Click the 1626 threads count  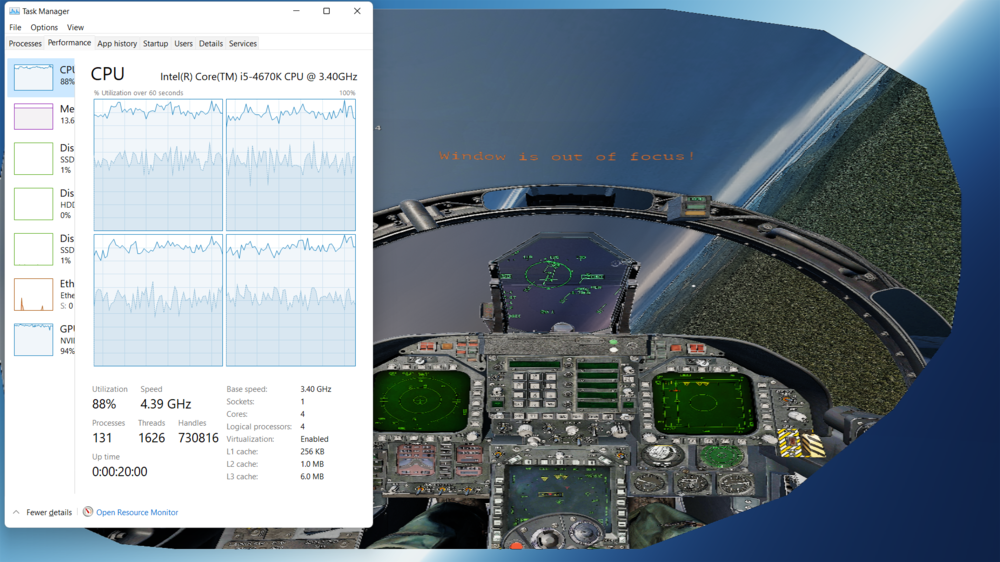(x=151, y=438)
